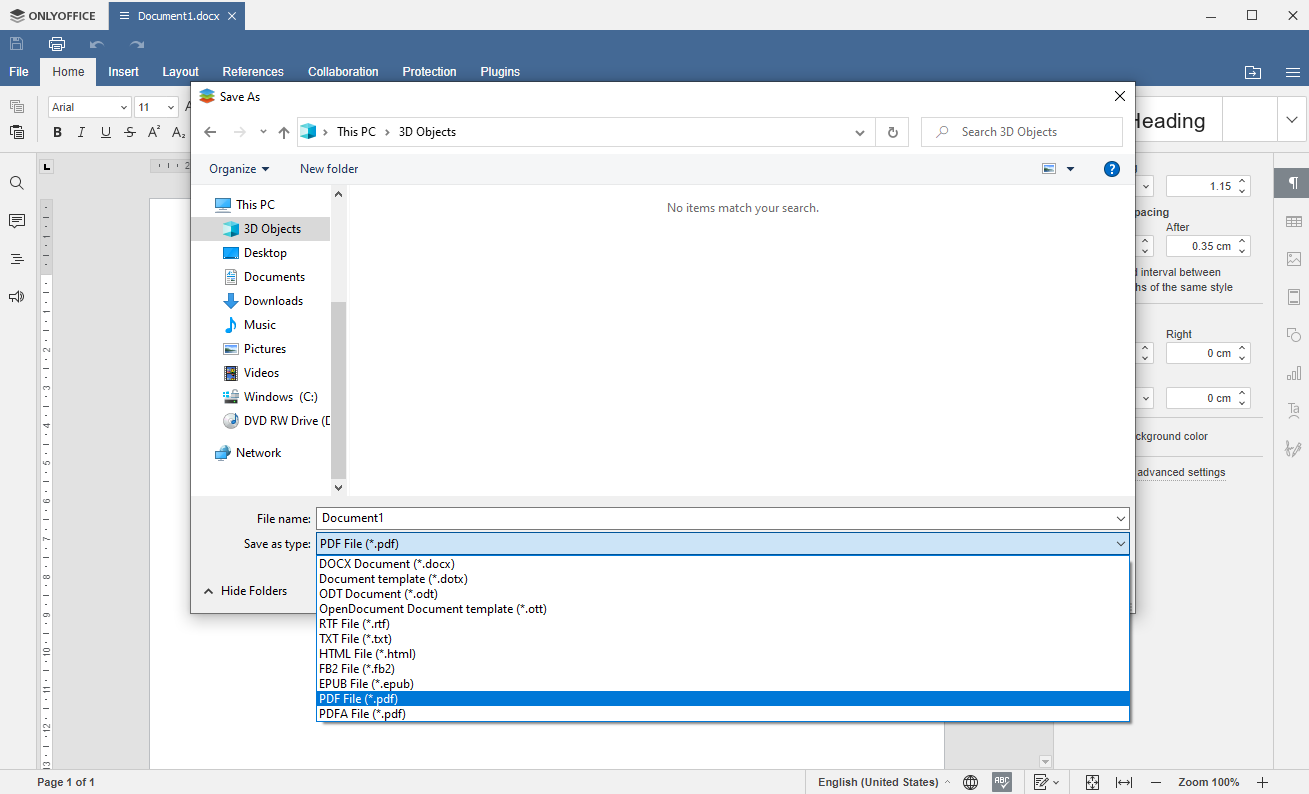The image size is (1309, 794).
Task: Open the References ribbon tab
Action: [x=253, y=71]
